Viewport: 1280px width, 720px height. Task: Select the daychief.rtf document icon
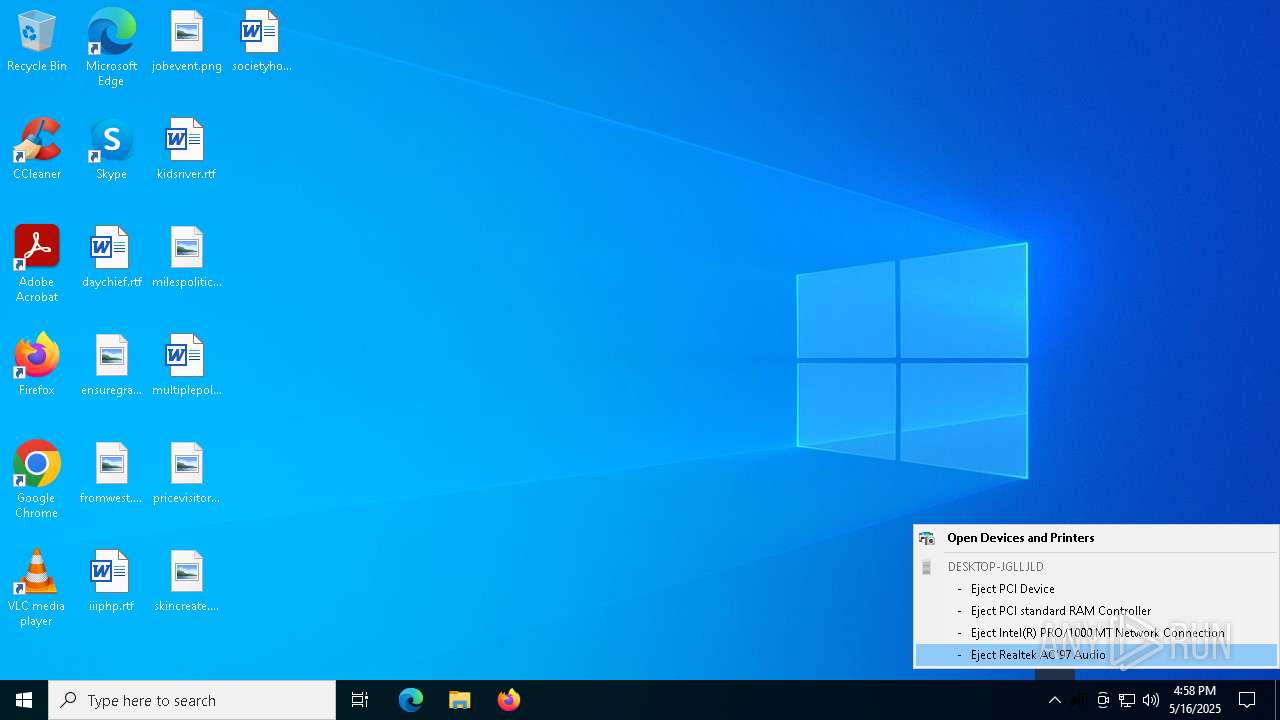coord(111,258)
